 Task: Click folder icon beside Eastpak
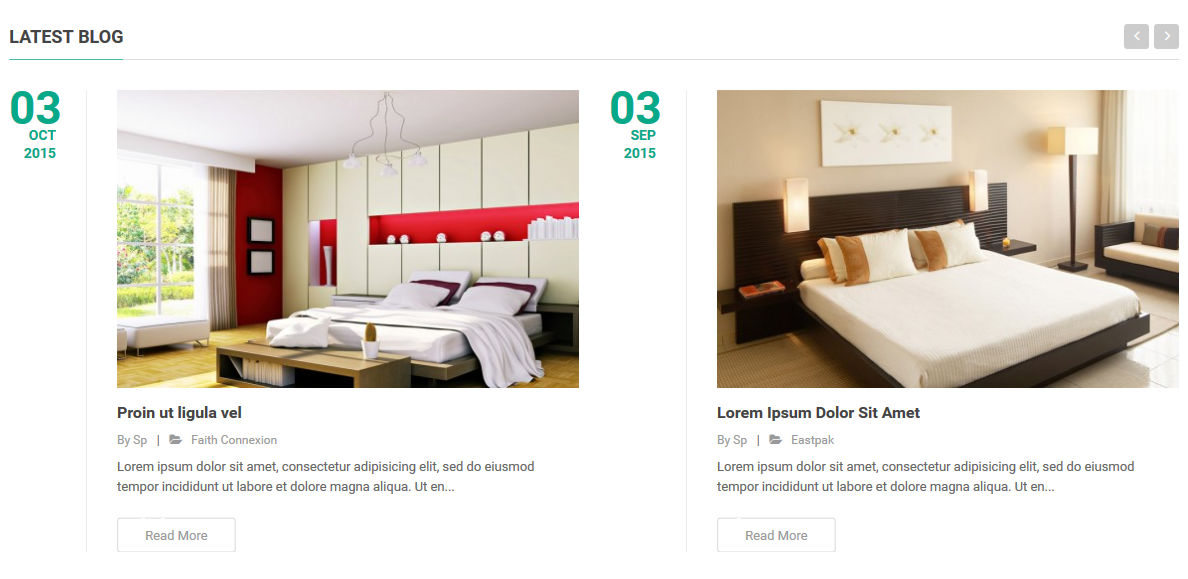pyautogui.click(x=775, y=440)
